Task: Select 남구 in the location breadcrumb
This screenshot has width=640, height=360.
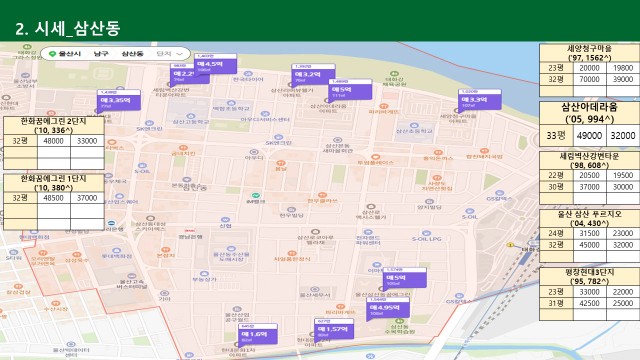Action: [x=101, y=54]
